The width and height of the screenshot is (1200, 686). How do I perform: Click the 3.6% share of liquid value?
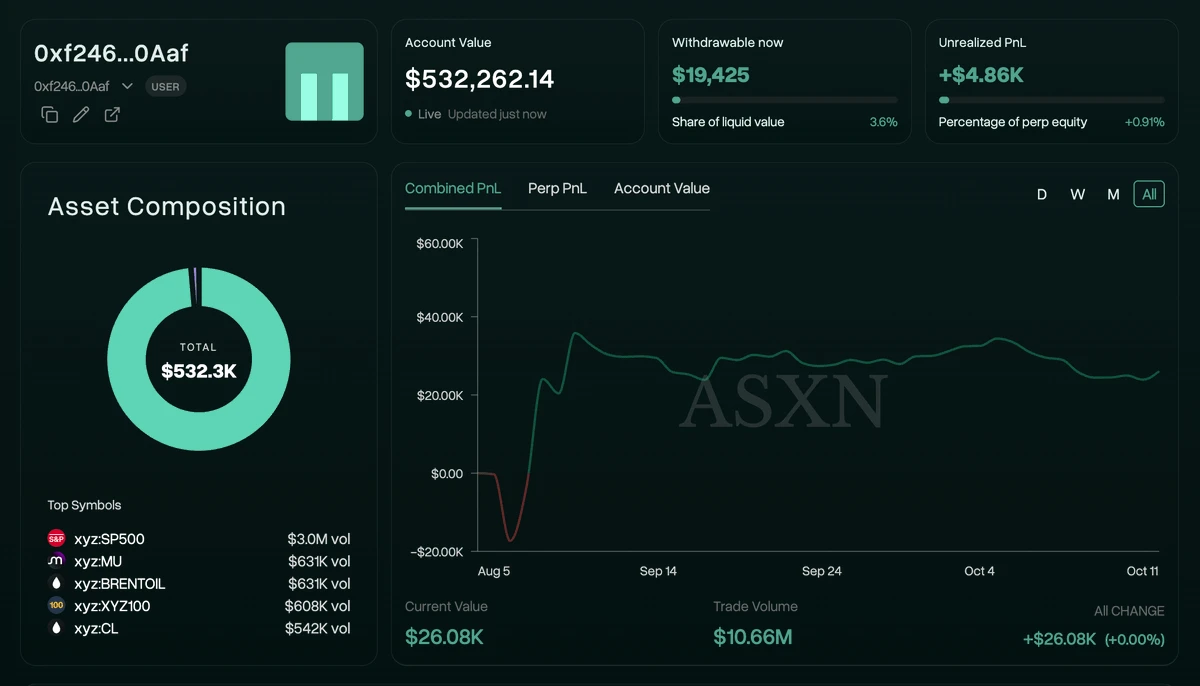[884, 122]
